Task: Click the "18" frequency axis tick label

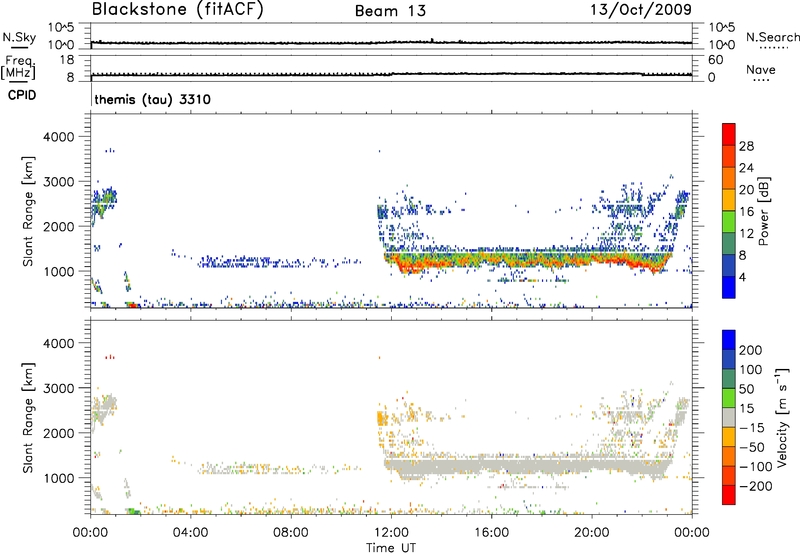Action: tap(67, 60)
